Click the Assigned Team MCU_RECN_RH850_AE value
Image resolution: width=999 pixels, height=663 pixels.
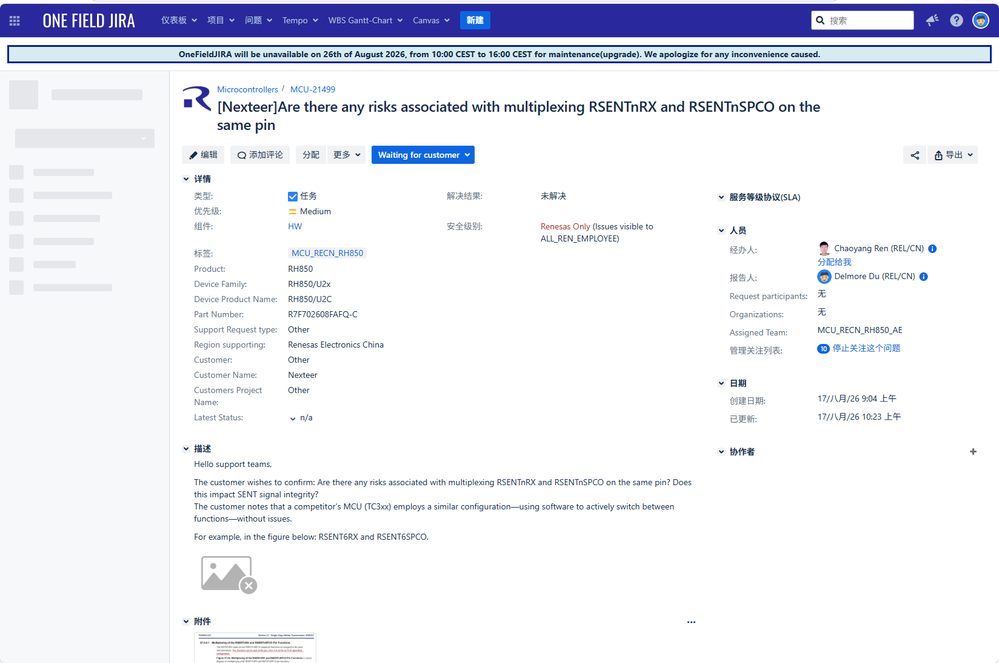click(859, 330)
